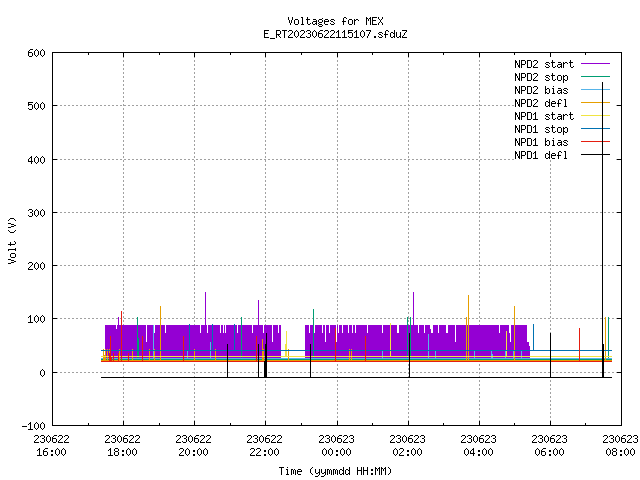Click the purple NPD2 start legend line
This screenshot has width=640, height=480.
coord(595,64)
